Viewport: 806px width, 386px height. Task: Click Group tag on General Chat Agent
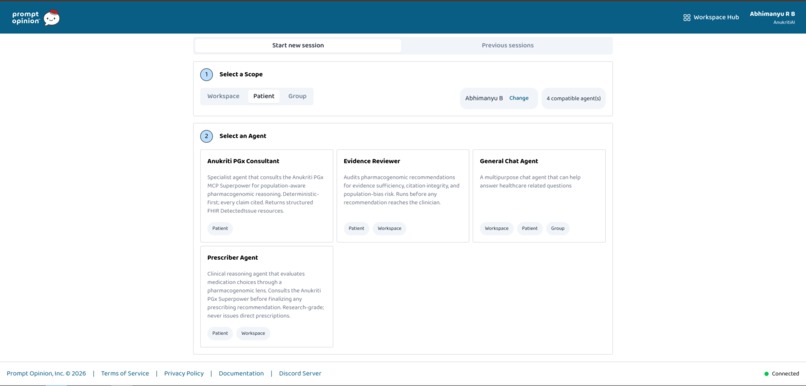558,229
